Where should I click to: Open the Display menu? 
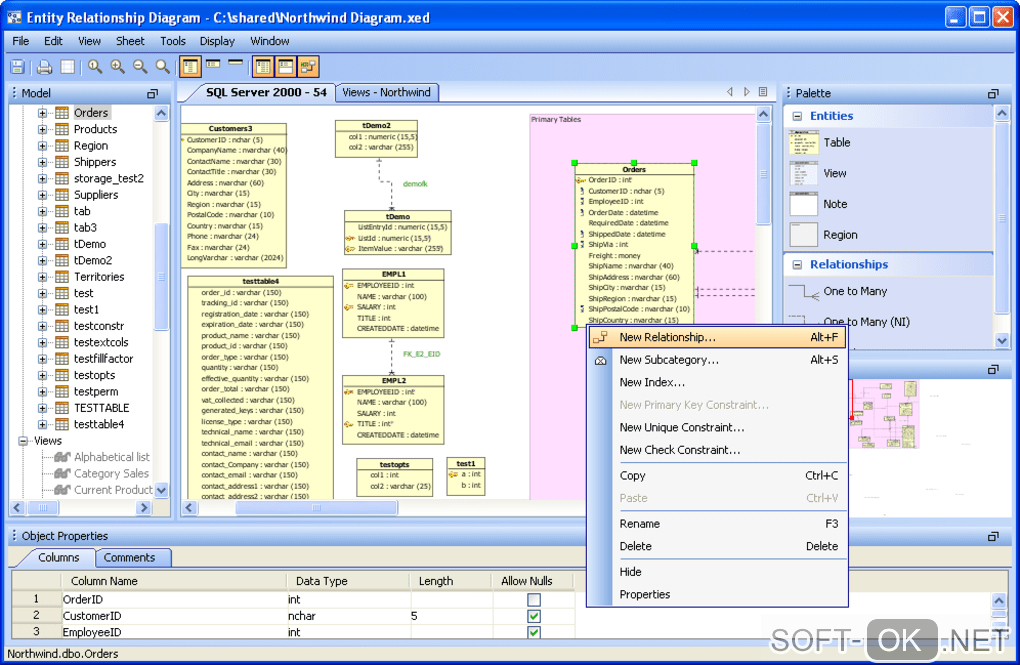(217, 41)
